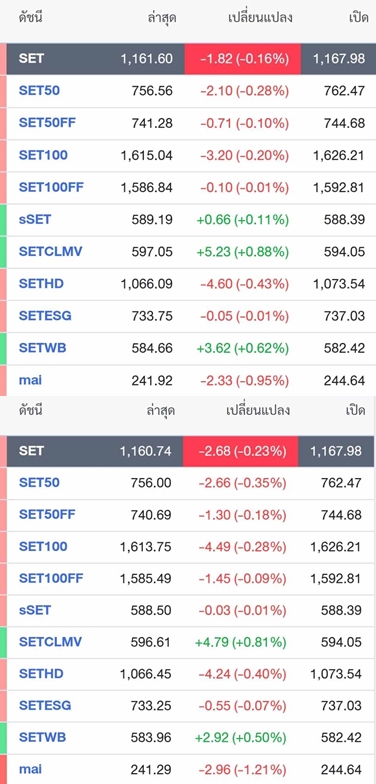Select SETHD link with value 1,066.09
This screenshot has width=376, height=784.
tap(42, 284)
